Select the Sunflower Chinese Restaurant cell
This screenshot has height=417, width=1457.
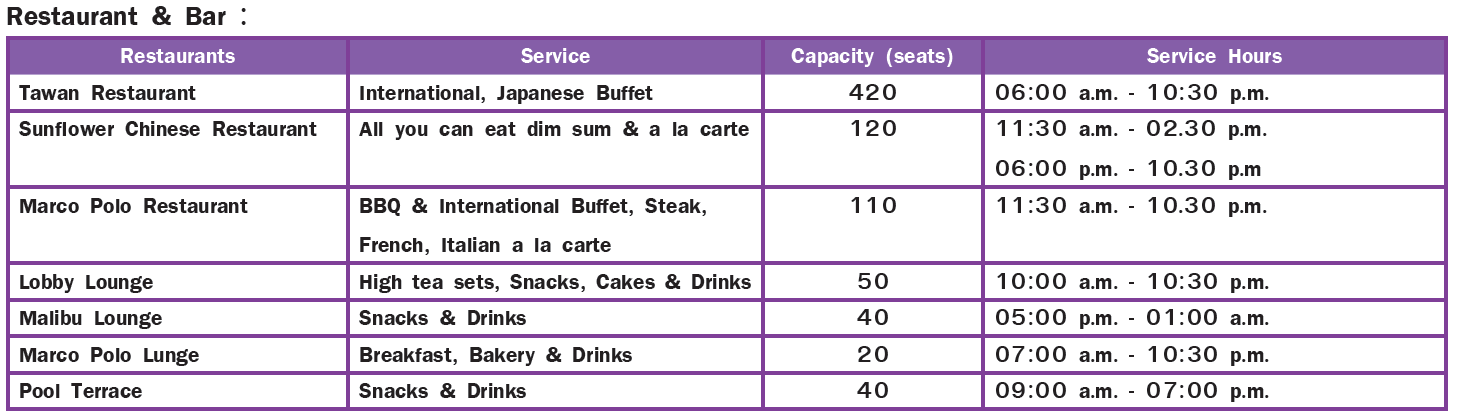coord(168,129)
